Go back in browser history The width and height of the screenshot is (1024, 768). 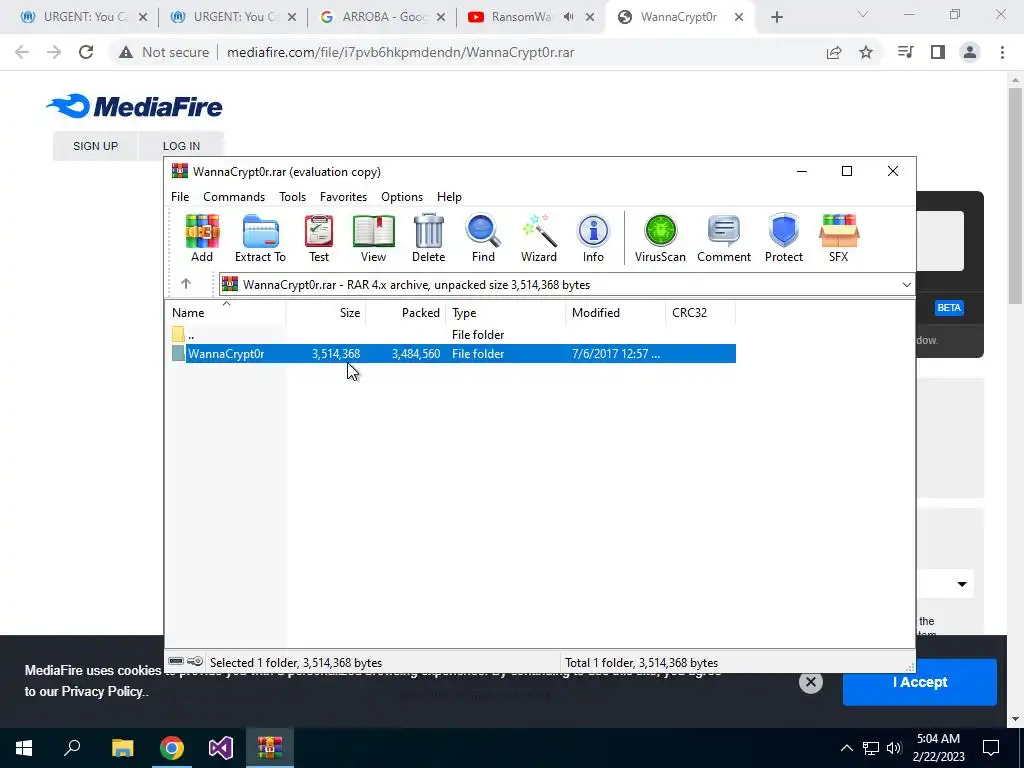pos(22,52)
